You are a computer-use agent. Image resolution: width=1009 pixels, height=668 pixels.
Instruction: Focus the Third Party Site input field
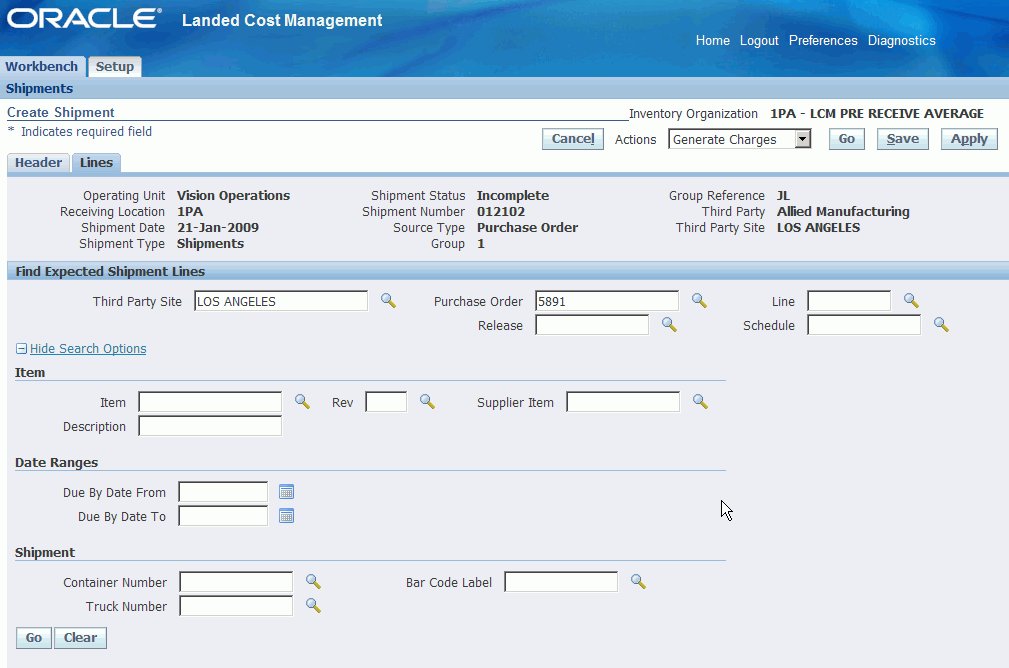pyautogui.click(x=281, y=301)
